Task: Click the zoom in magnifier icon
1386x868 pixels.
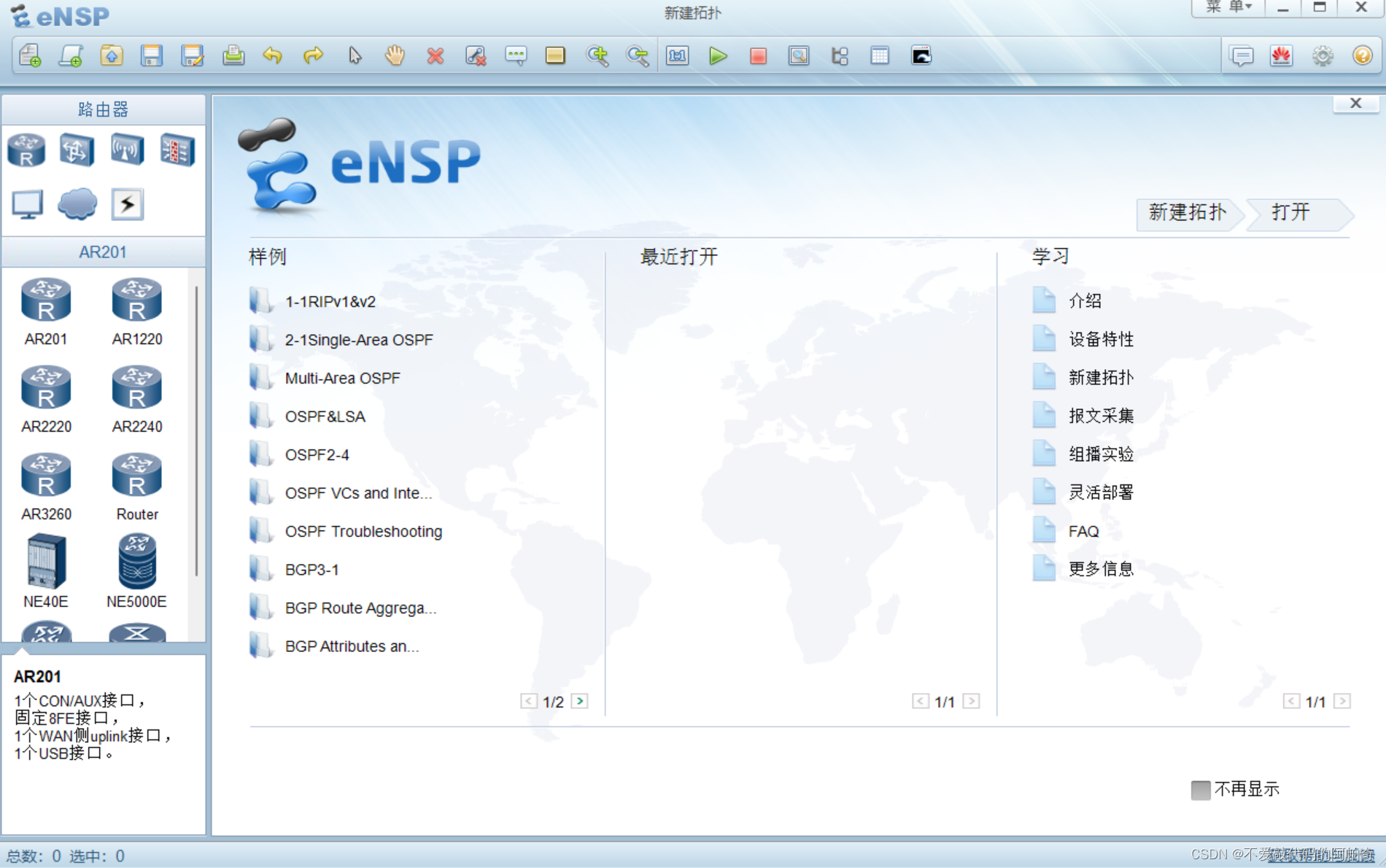Action: (x=597, y=55)
